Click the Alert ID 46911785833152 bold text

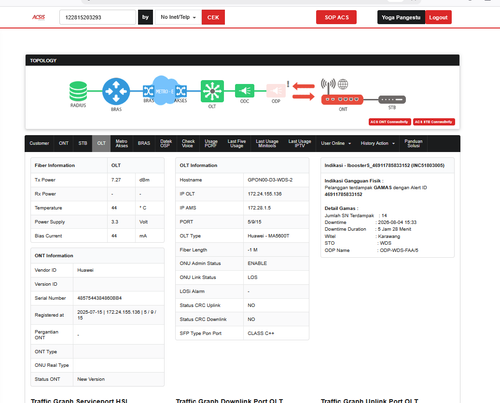(343, 194)
